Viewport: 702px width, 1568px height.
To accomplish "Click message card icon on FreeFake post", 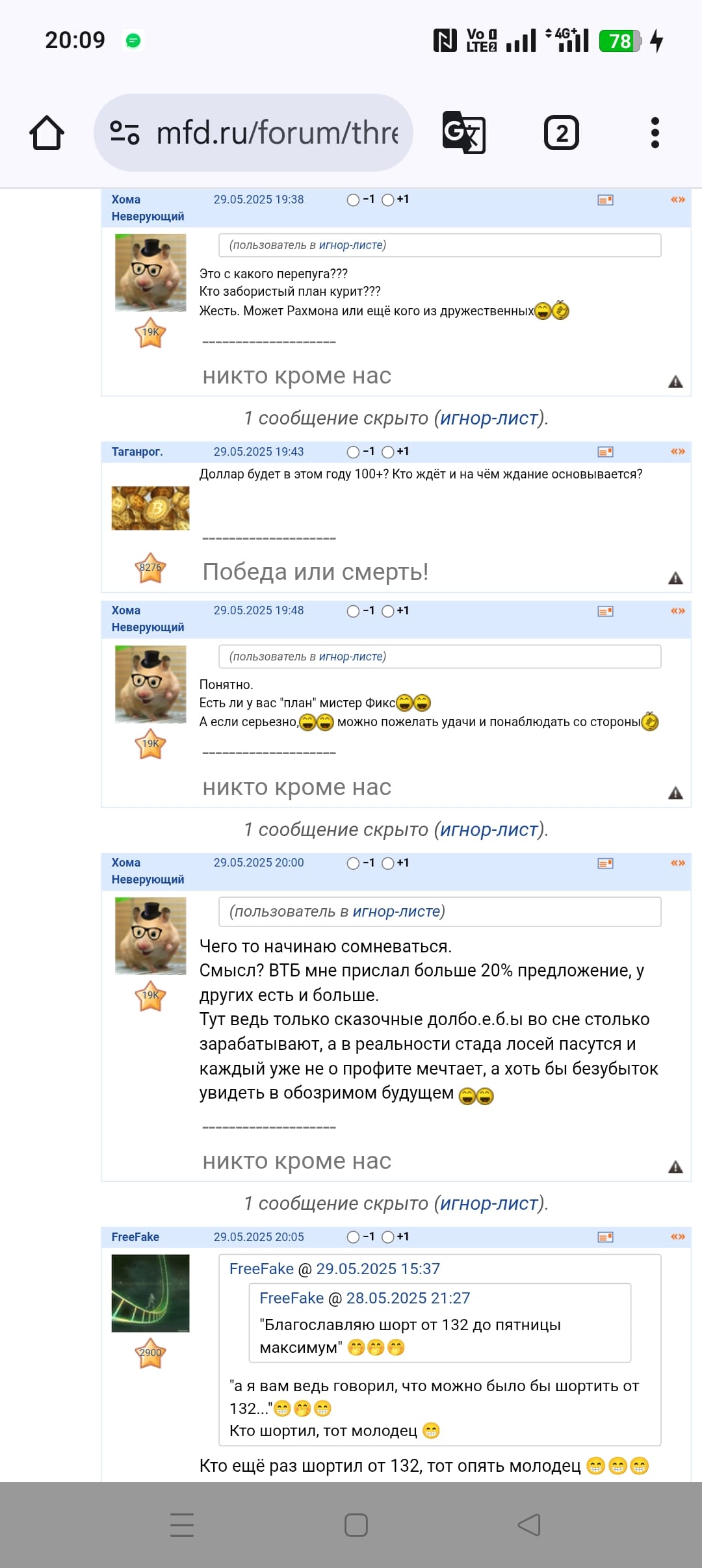I will [605, 1237].
